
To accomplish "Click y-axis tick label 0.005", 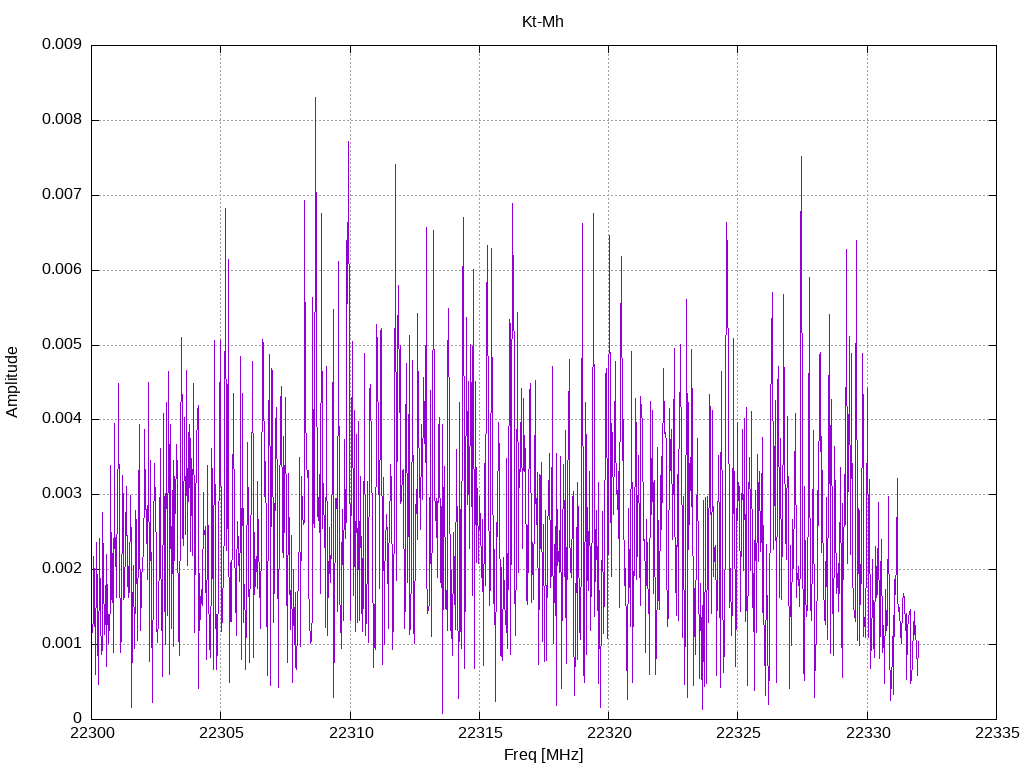I will (62, 345).
